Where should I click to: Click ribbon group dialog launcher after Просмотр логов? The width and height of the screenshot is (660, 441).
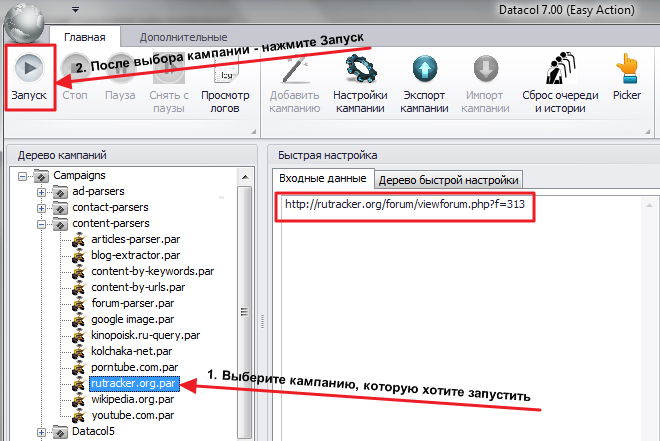pos(254,132)
